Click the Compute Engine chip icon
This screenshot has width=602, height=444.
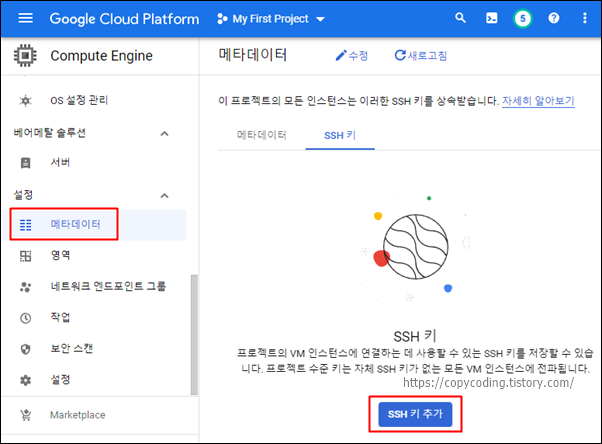(x=25, y=56)
